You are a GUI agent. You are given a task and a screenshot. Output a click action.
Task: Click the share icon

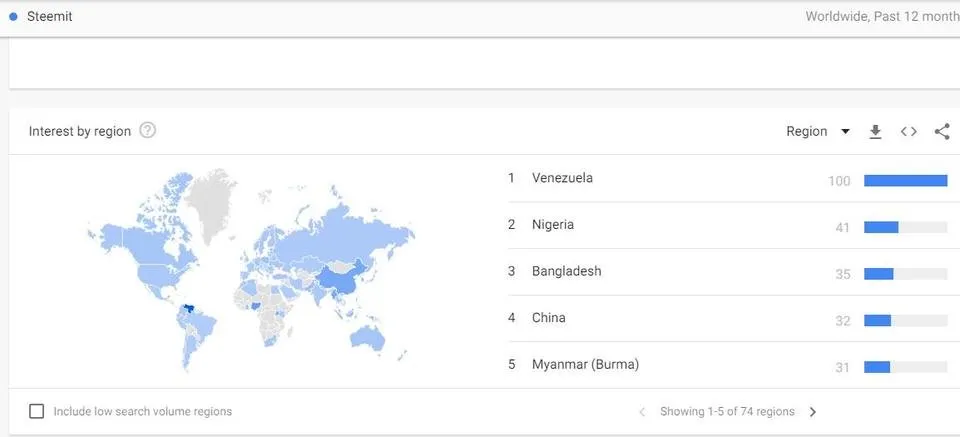click(942, 132)
